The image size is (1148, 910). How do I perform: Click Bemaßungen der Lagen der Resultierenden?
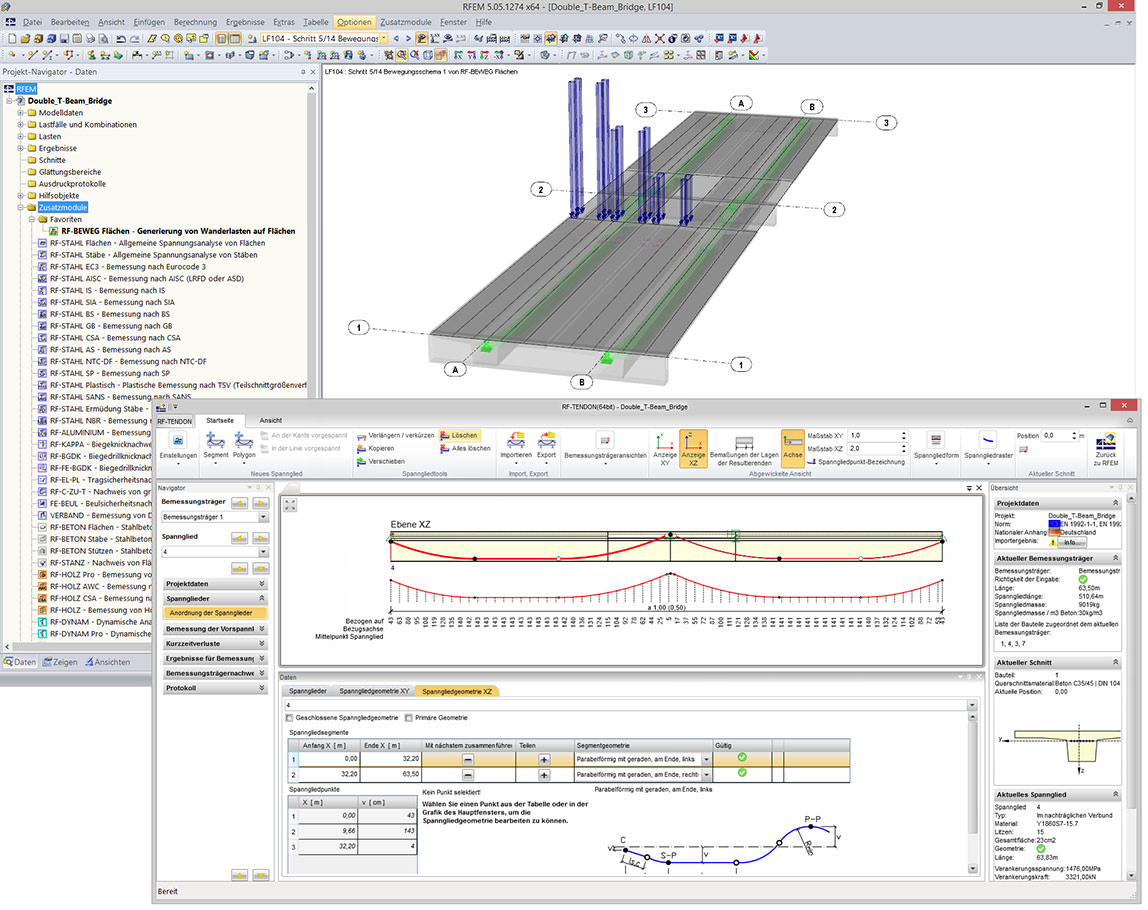(x=744, y=450)
